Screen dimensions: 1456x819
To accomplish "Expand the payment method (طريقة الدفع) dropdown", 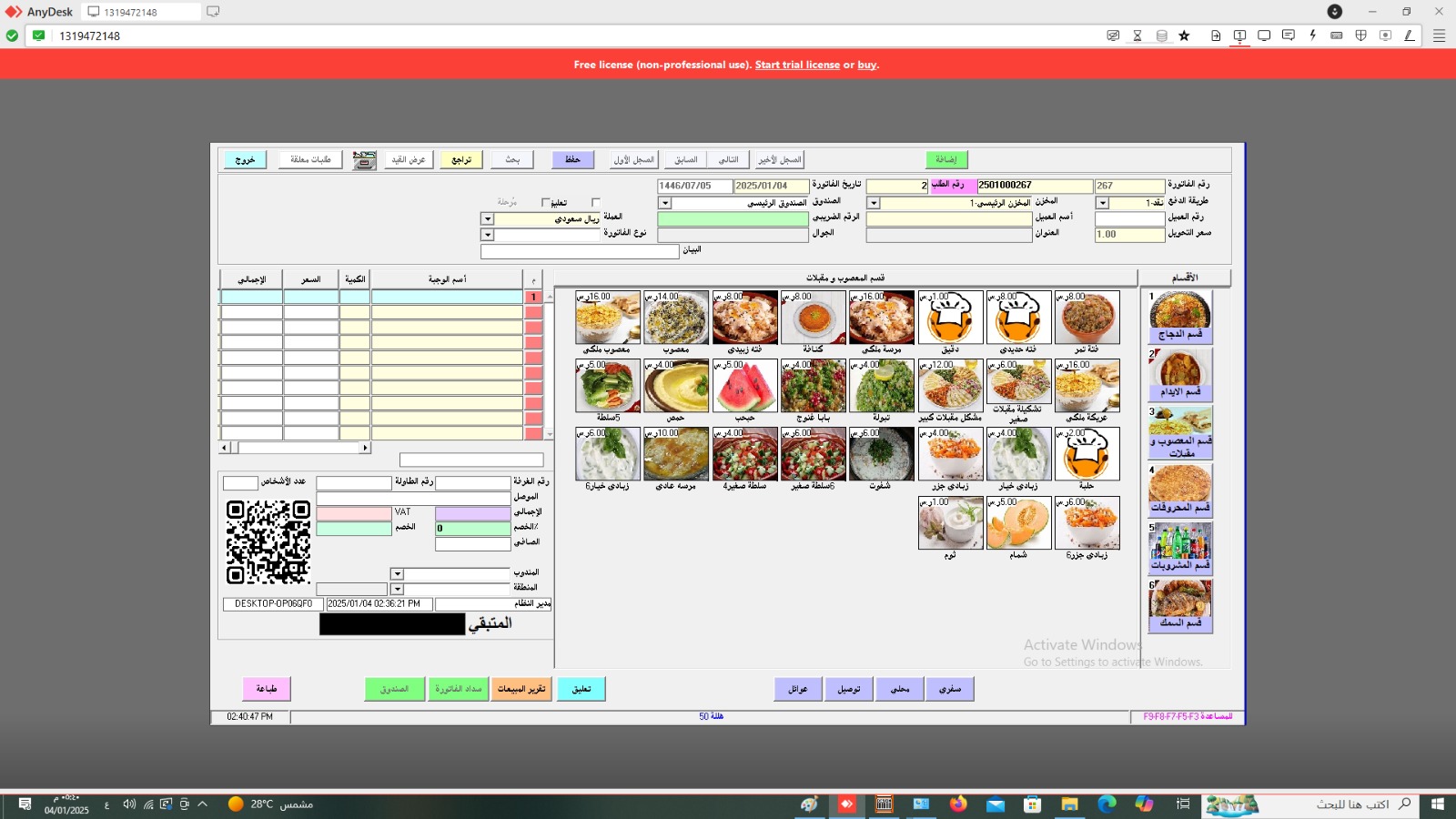I will pos(1102,203).
